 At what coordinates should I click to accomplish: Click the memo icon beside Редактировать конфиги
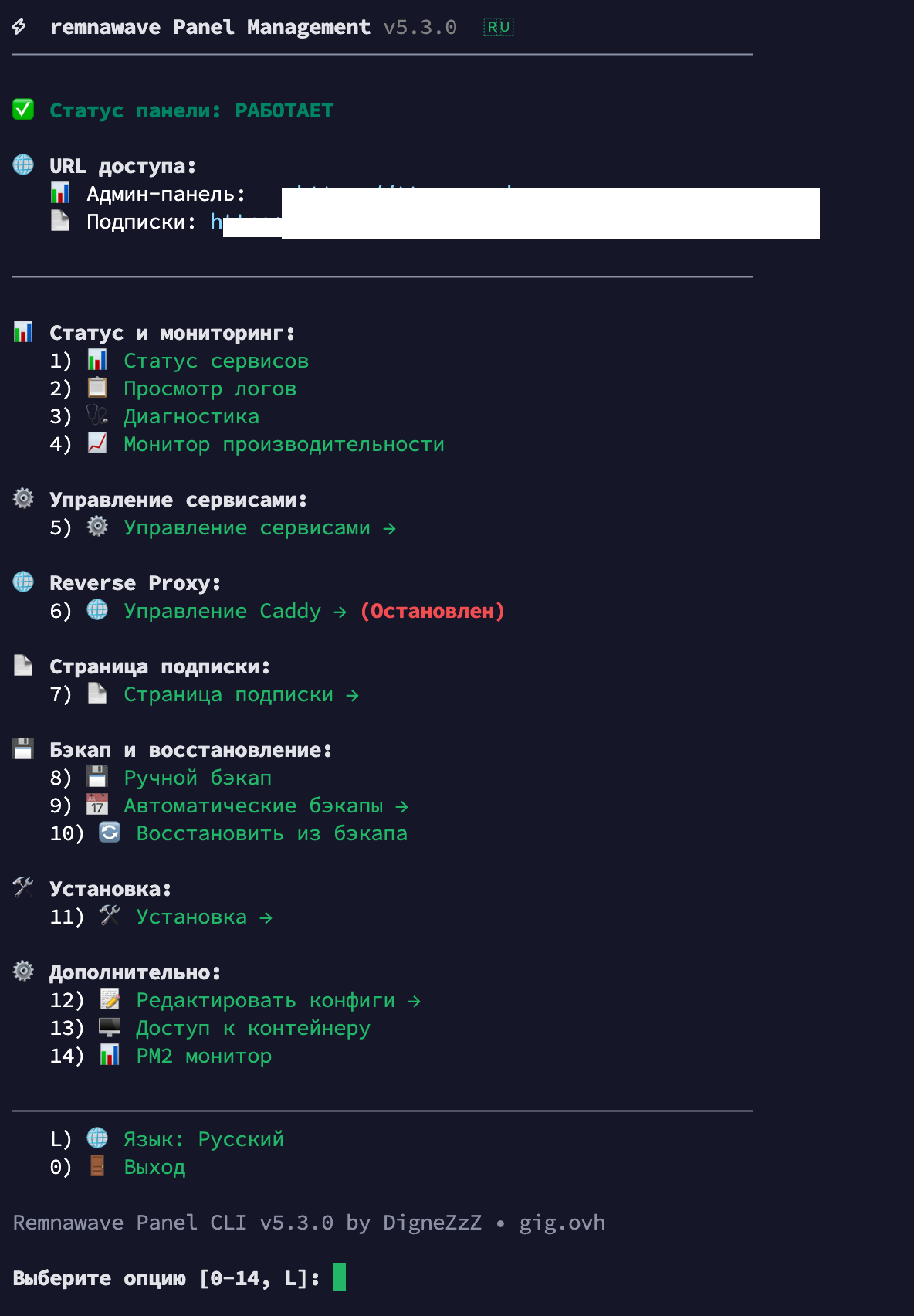(x=110, y=999)
